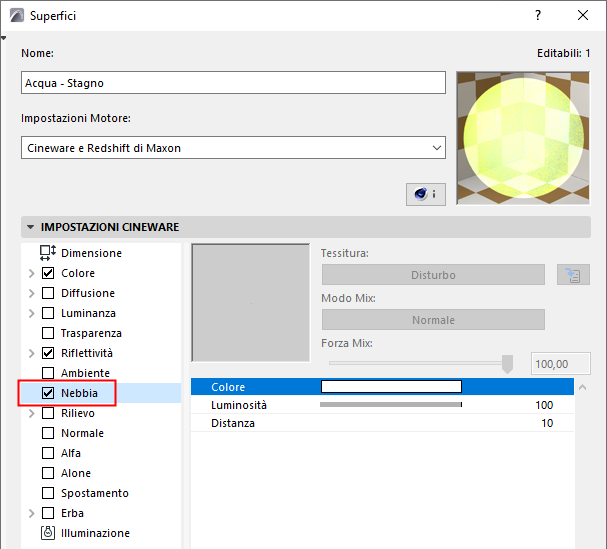This screenshot has width=607, height=549.
Task: Enable the Ambiente channel checkbox
Action: 48,373
